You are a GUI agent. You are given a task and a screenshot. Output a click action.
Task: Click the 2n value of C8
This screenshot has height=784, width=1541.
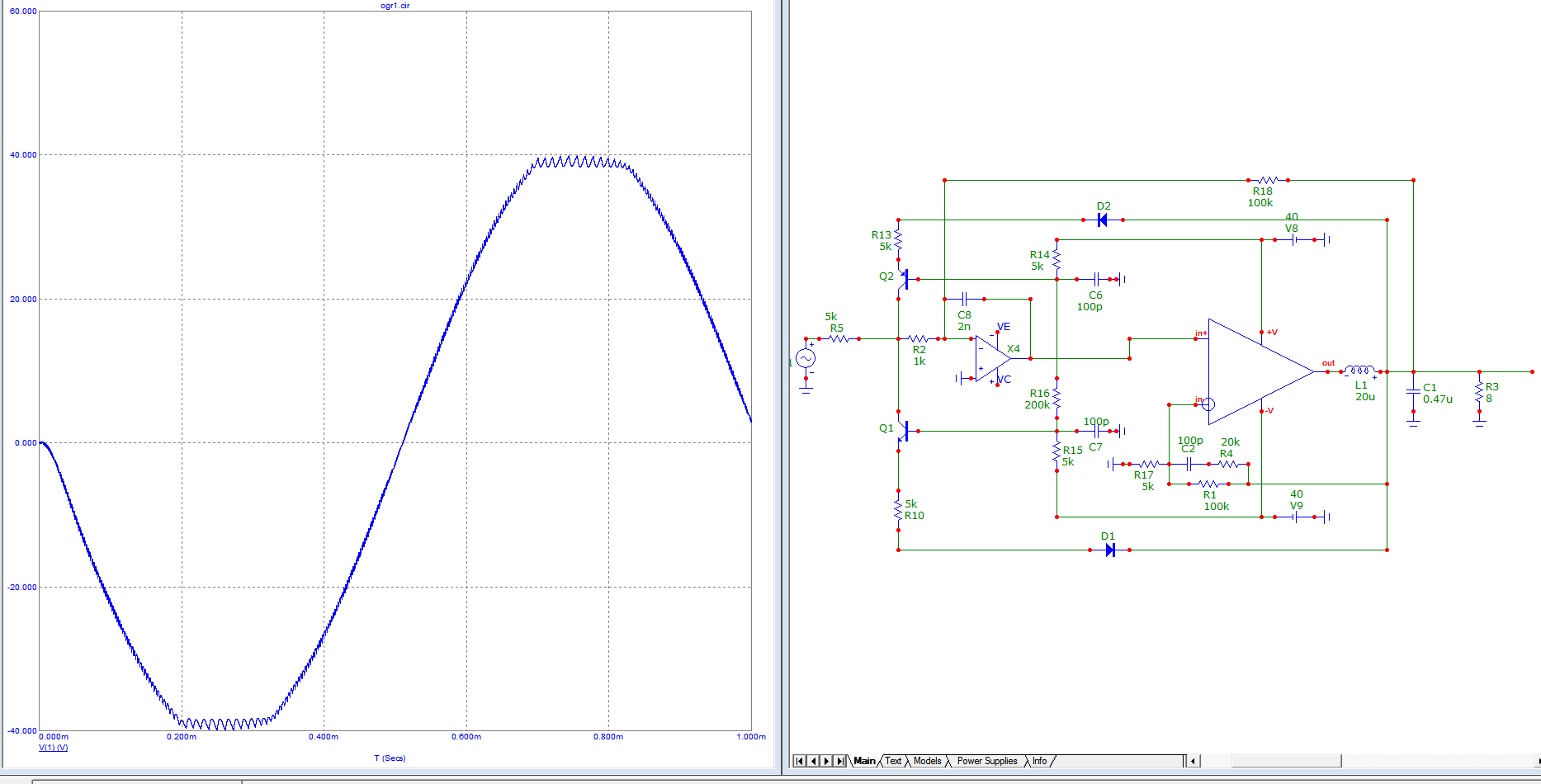tap(964, 326)
